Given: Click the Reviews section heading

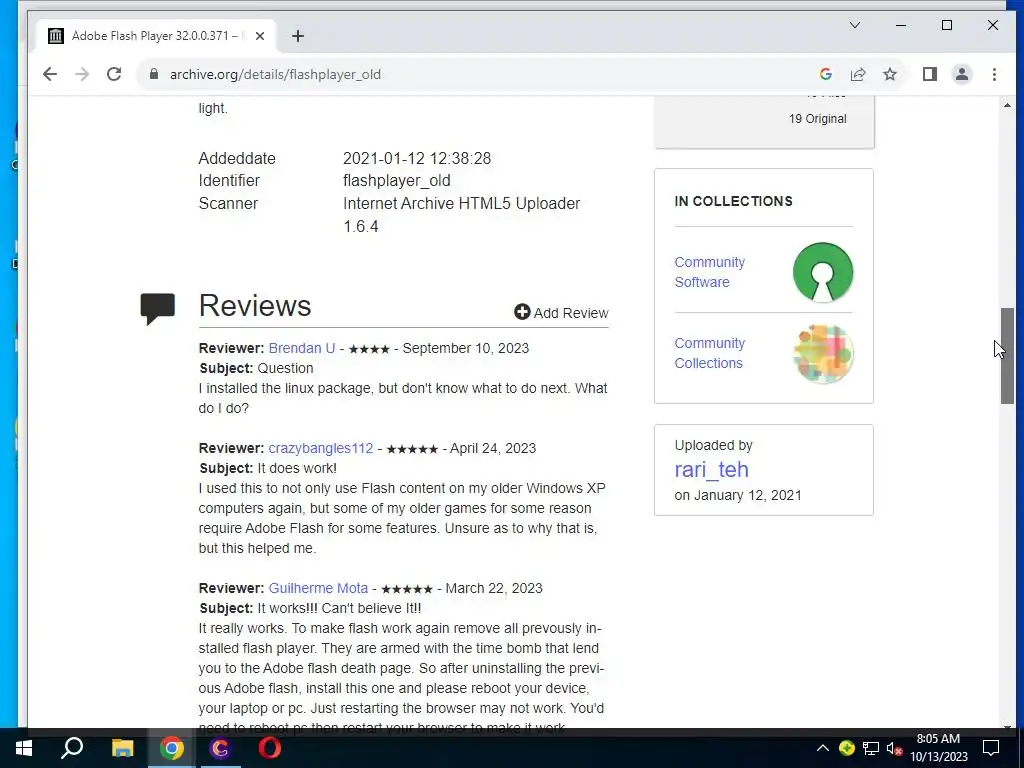Looking at the screenshot, I should (255, 305).
